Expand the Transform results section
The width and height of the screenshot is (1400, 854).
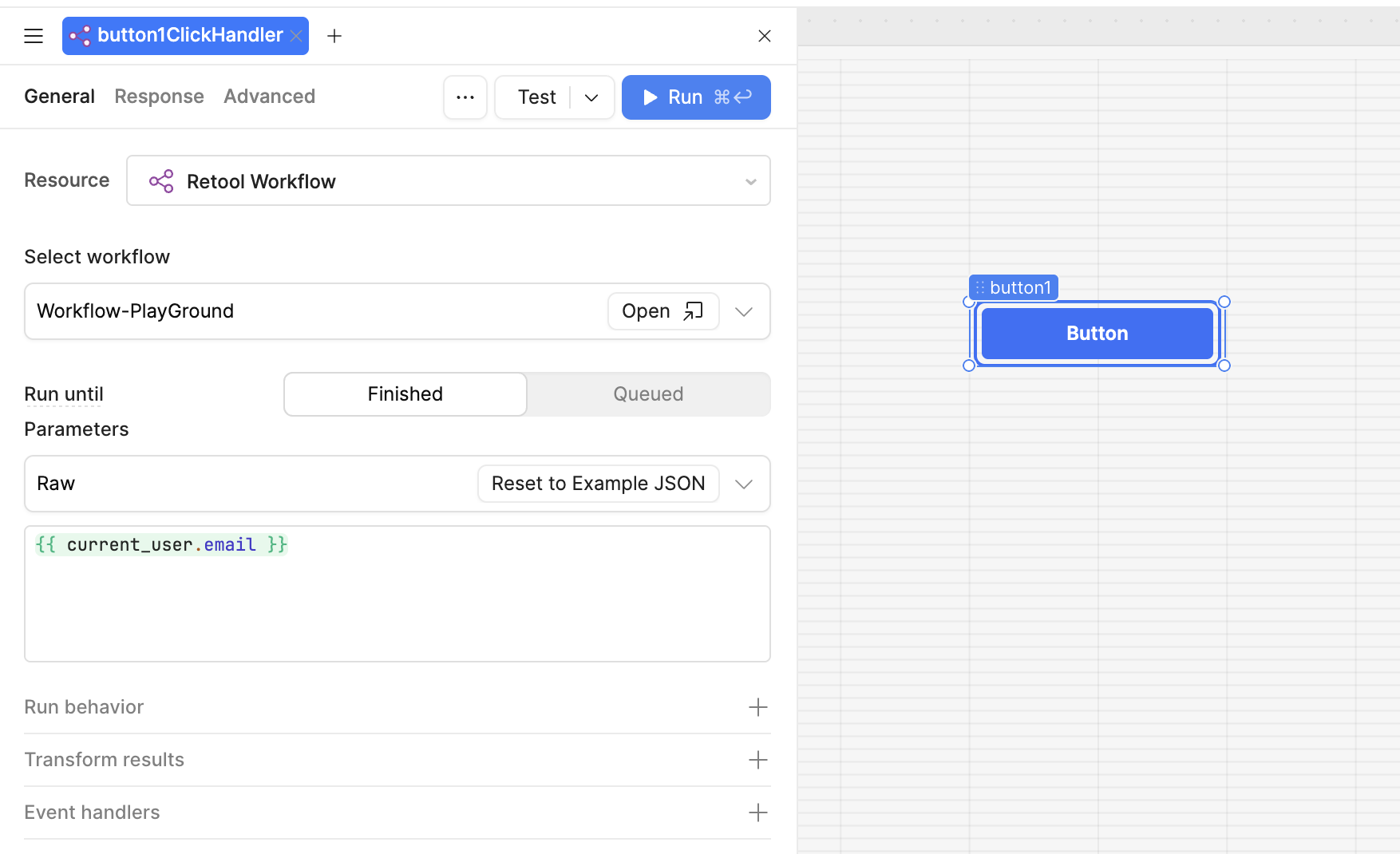pos(757,760)
